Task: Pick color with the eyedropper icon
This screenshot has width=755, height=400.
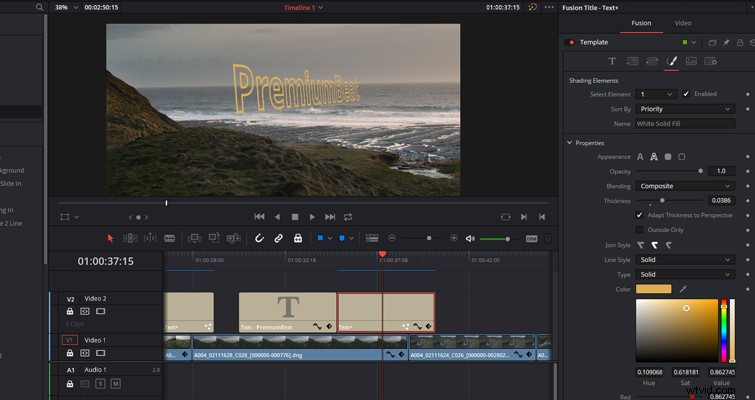Action: point(683,289)
